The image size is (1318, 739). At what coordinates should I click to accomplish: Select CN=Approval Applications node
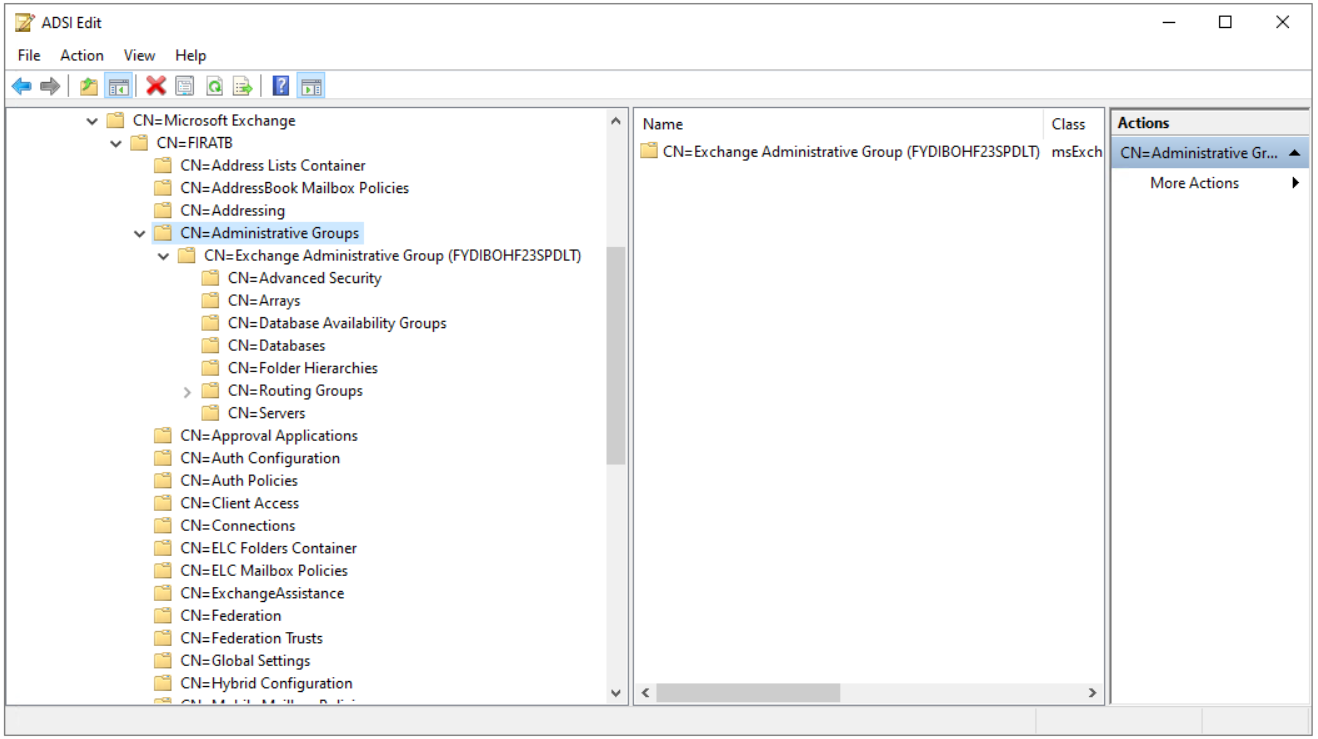click(269, 436)
